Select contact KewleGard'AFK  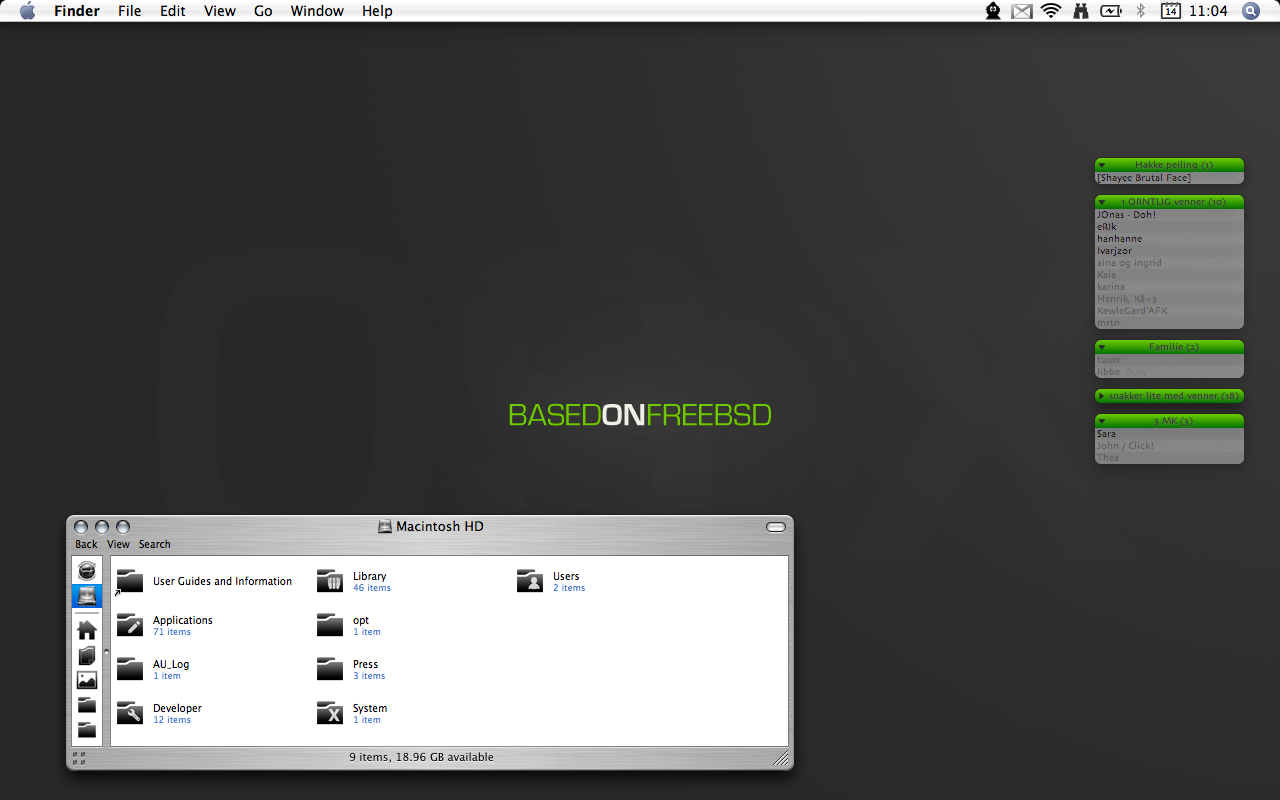click(1169, 311)
